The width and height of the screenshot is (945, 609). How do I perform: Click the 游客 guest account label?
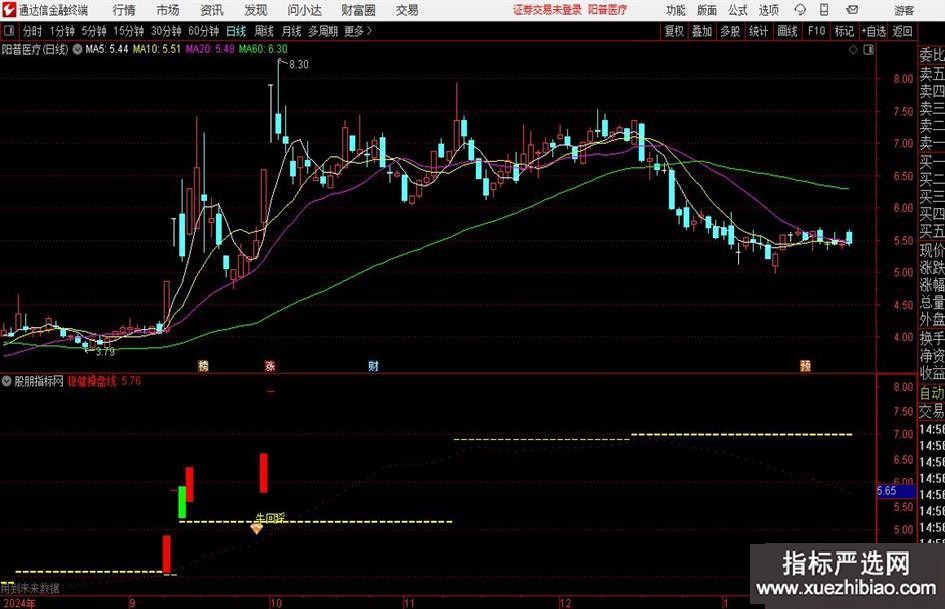pyautogui.click(x=904, y=10)
